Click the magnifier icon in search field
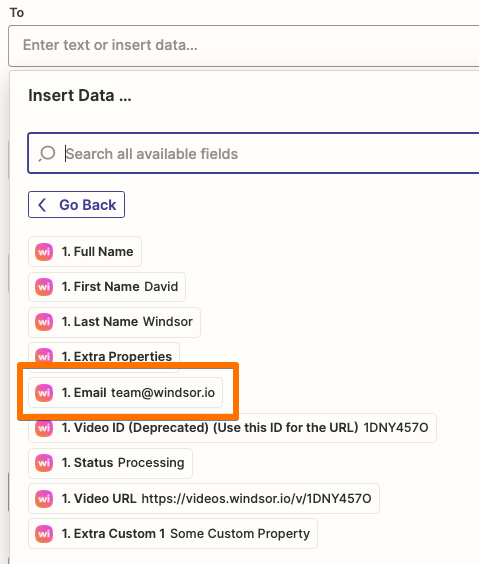Screen dimensions: 479x564 pos(47,154)
